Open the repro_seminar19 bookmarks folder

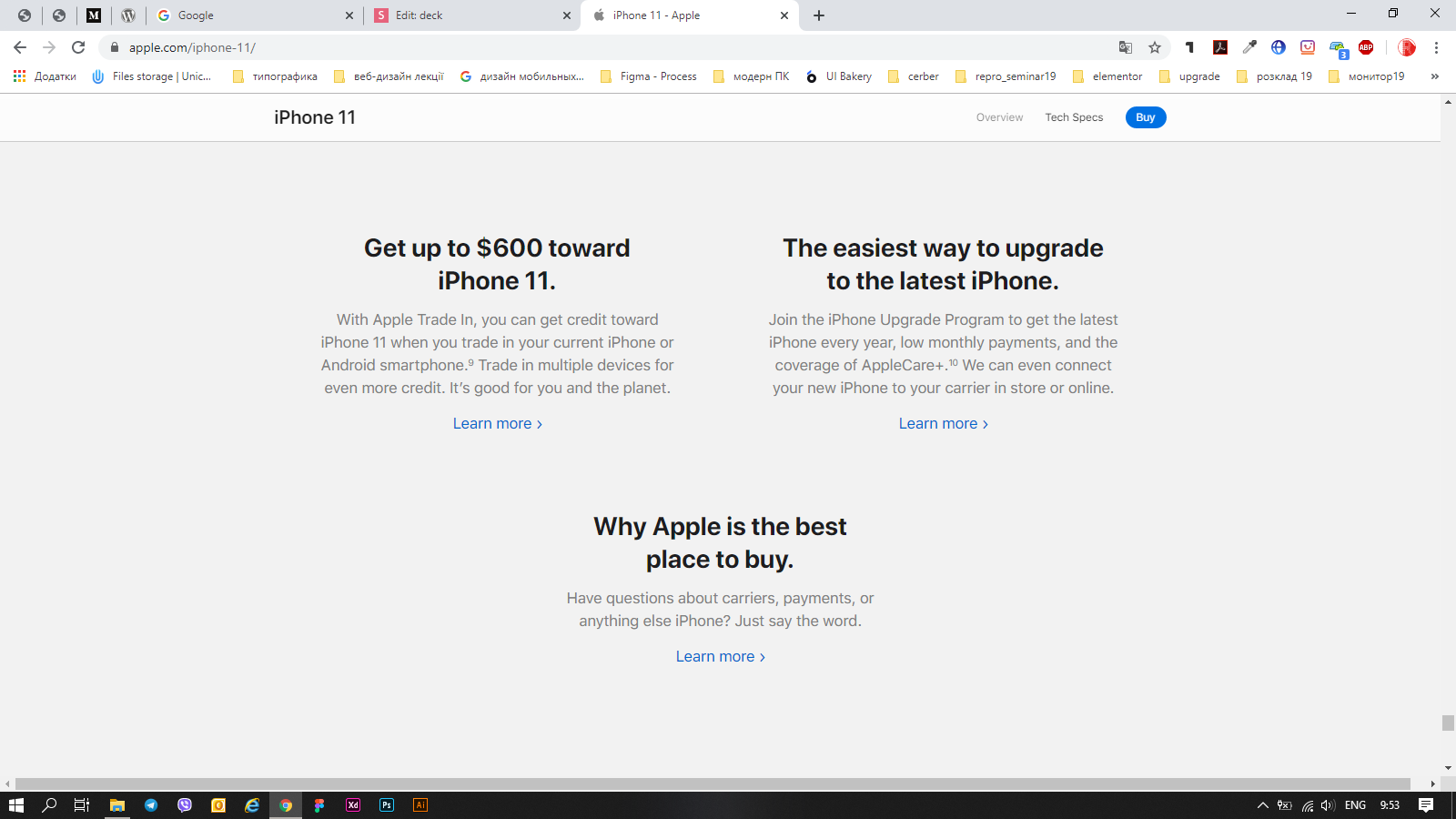[x=1006, y=76]
